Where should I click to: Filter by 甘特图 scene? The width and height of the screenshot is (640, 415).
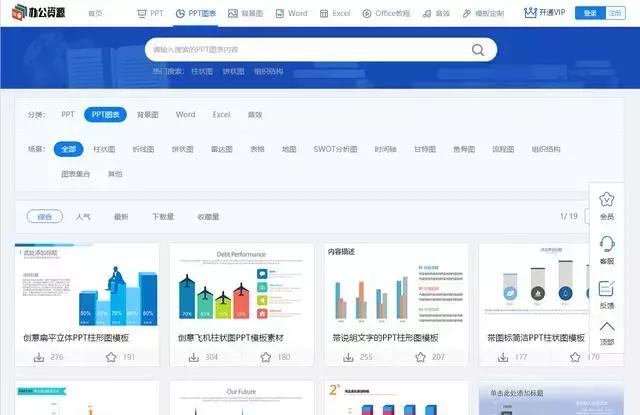424,149
